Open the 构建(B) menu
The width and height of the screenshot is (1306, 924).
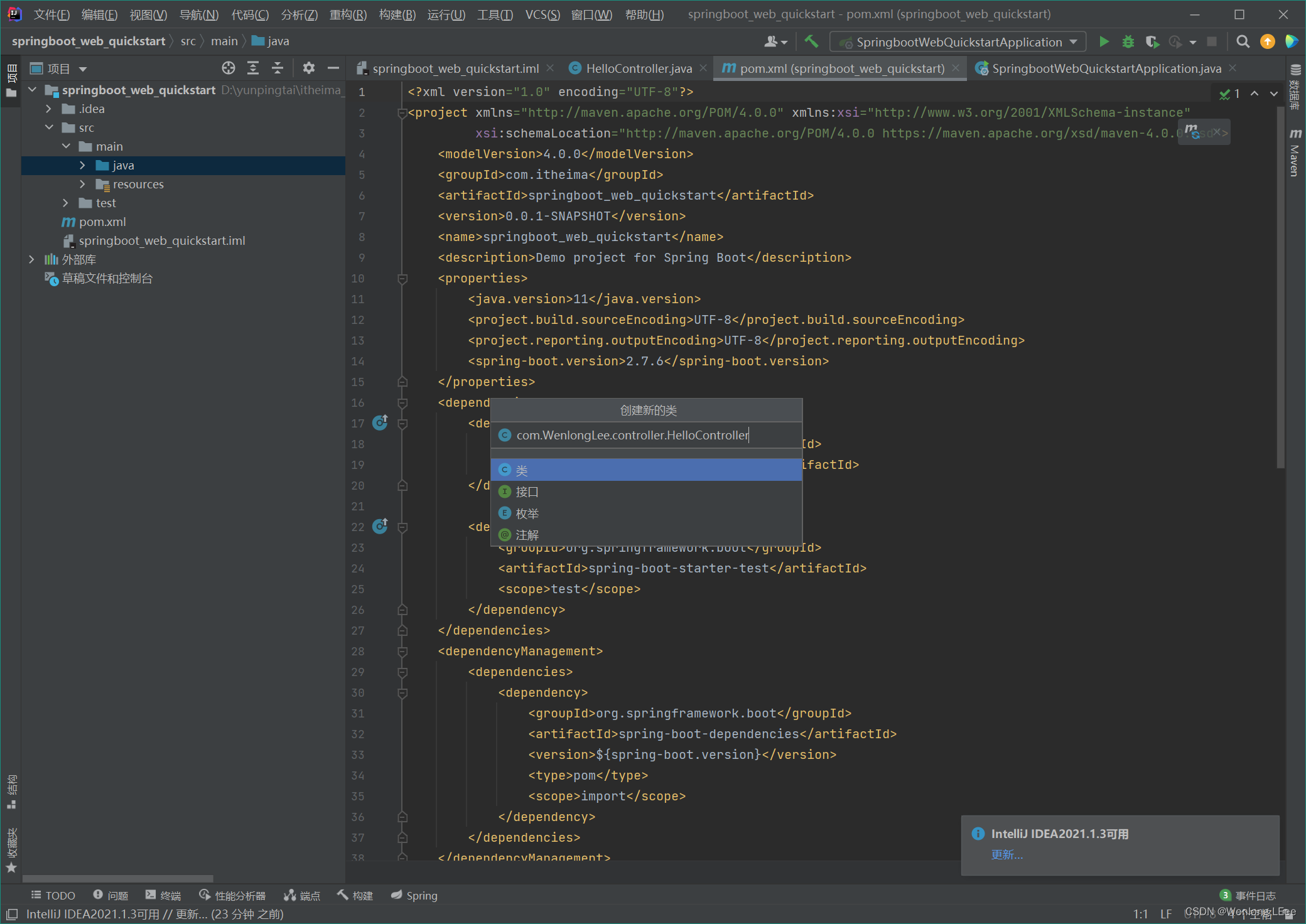click(397, 14)
